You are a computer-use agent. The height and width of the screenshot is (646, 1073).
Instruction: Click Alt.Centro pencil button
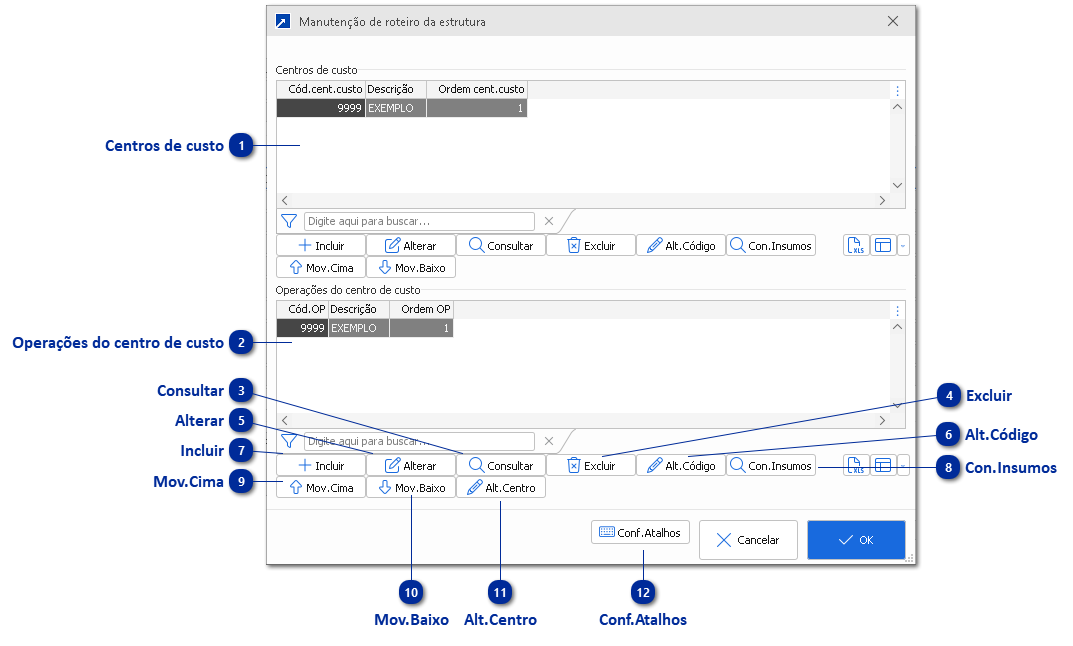[x=501, y=488]
